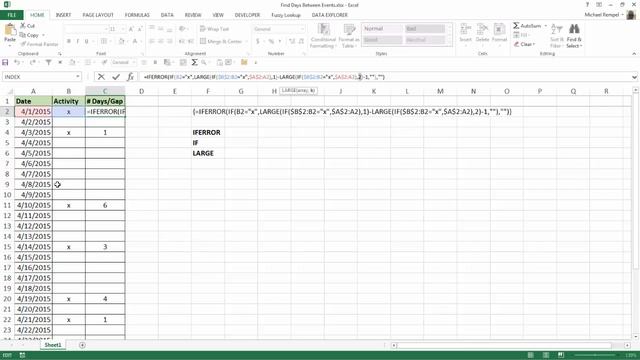The image size is (640, 360).
Task: Click the Sort & Filter icon
Action: tap(557, 29)
